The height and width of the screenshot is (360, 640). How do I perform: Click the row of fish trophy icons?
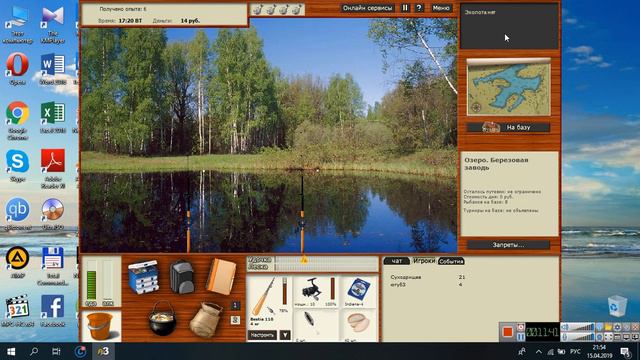point(277,9)
